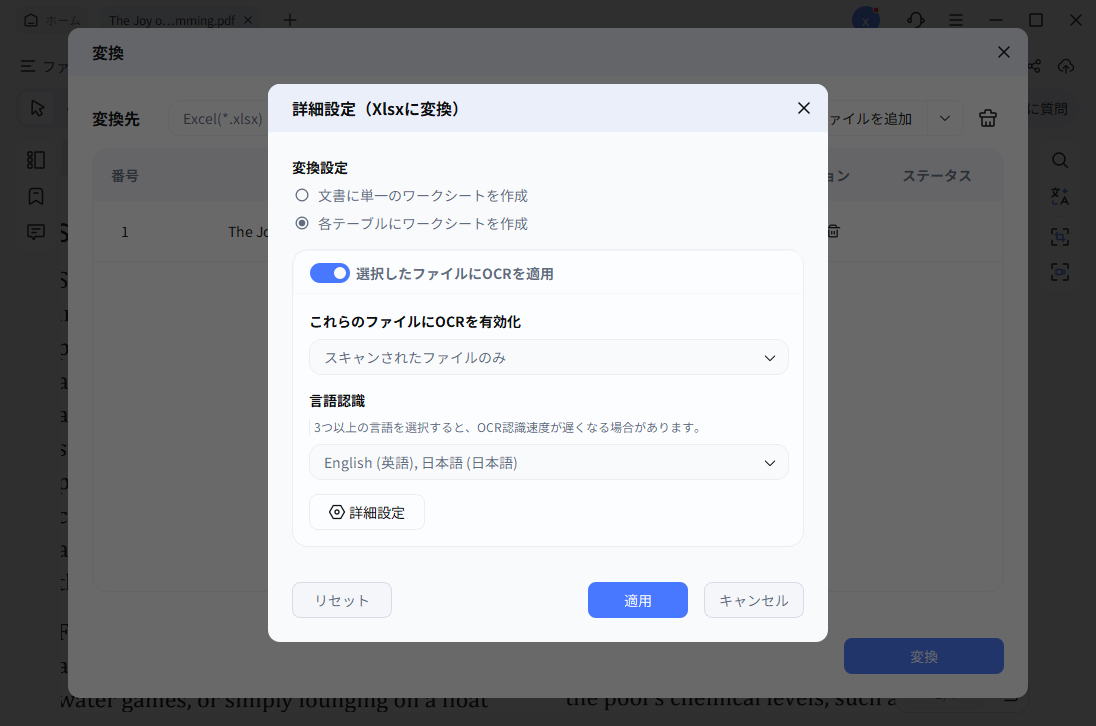The image size is (1096, 726).
Task: Select the translate tool in the sidebar
Action: tap(1060, 199)
